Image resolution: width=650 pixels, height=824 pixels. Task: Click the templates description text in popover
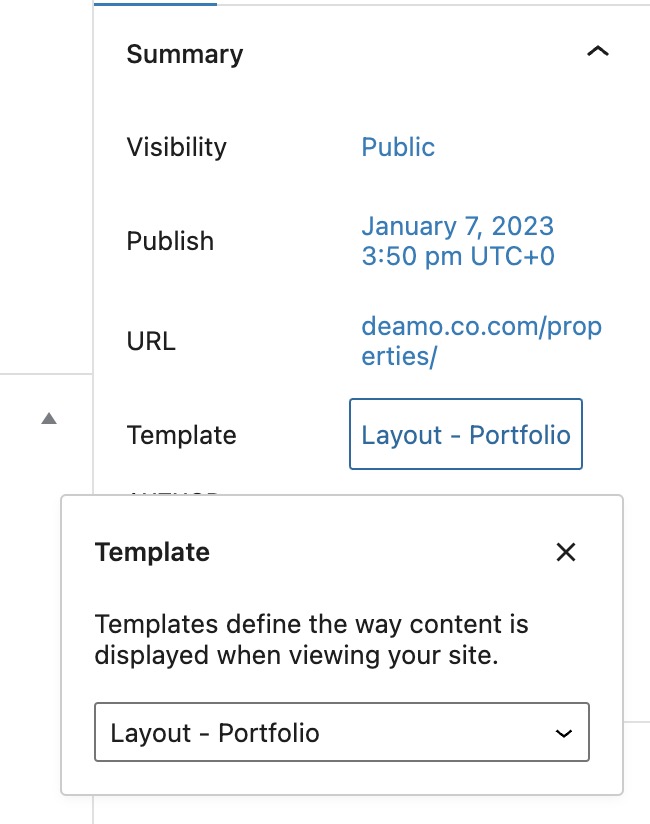311,640
